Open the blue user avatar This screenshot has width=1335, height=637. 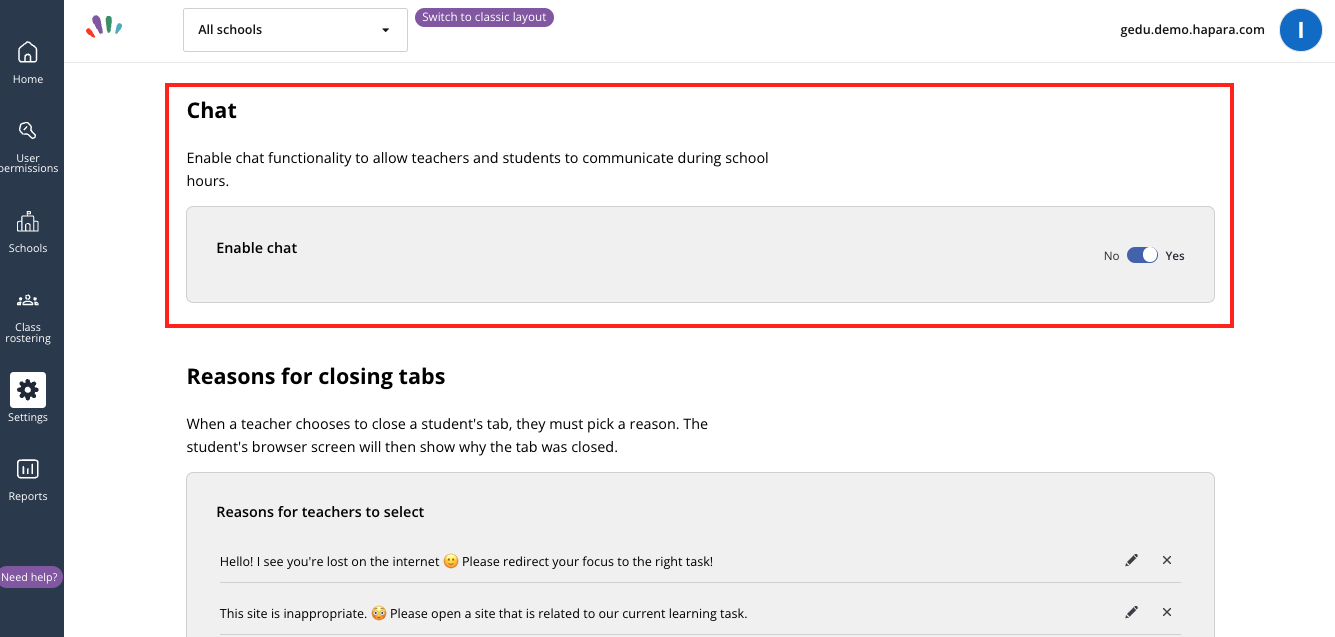click(1301, 30)
